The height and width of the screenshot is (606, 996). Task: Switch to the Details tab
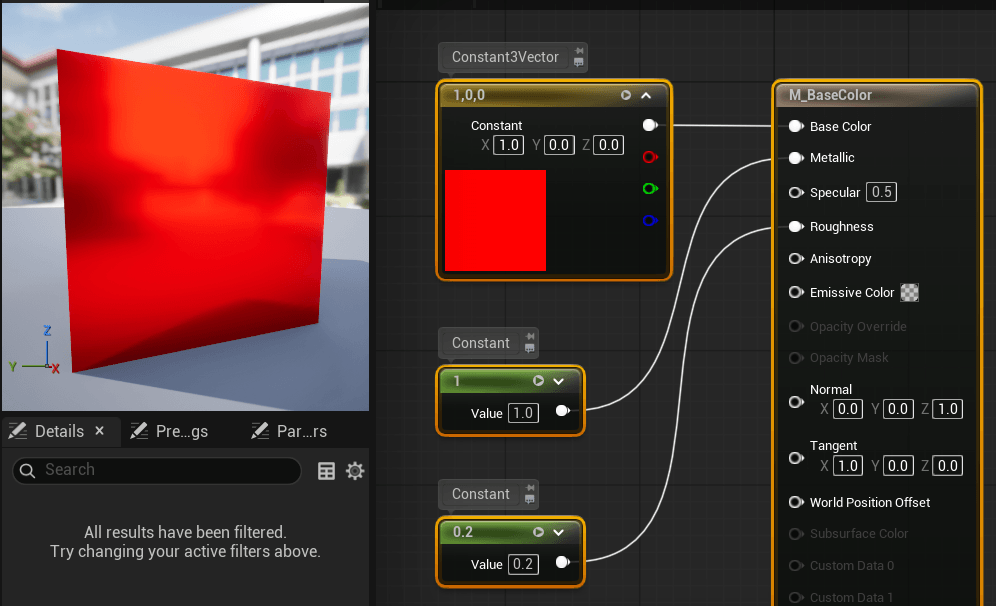click(58, 431)
